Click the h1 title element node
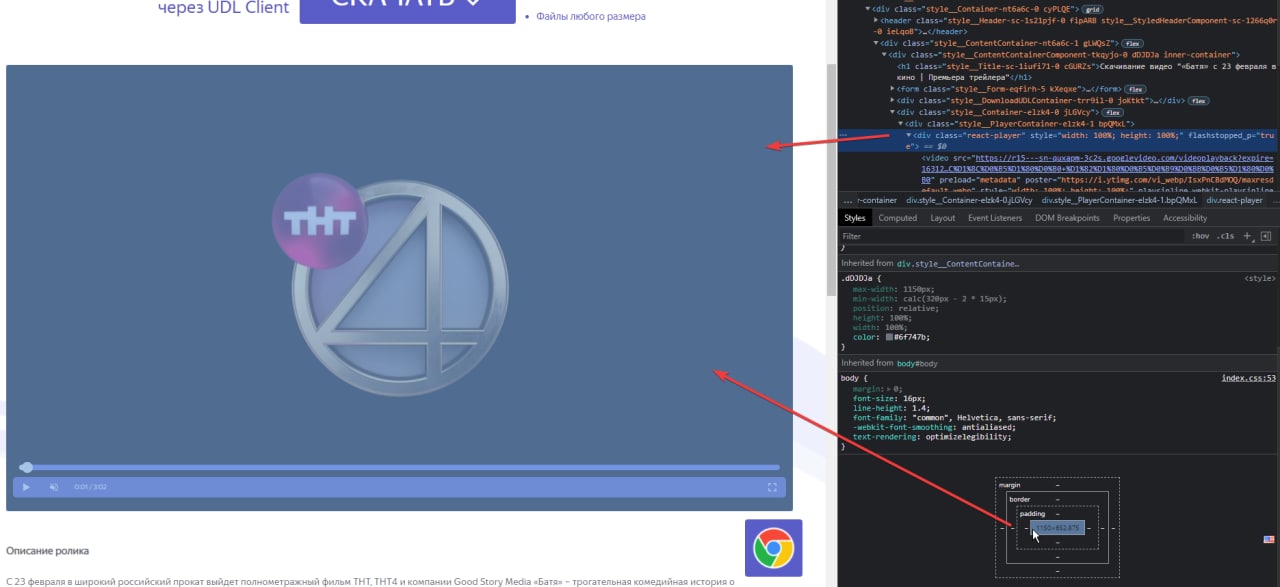The width and height of the screenshot is (1280, 587). [x=1087, y=72]
